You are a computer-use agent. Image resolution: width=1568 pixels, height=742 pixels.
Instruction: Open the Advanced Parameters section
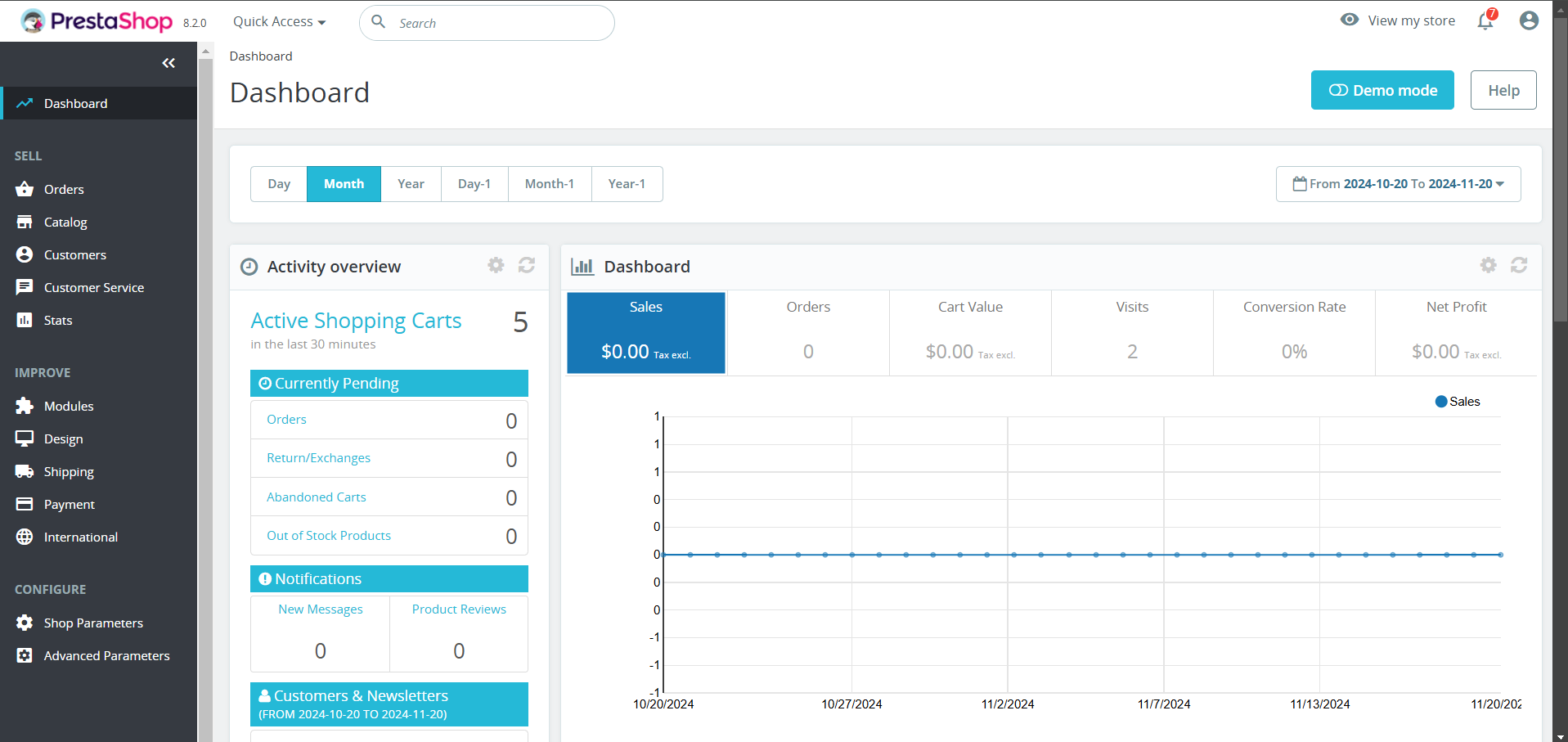pyautogui.click(x=106, y=655)
